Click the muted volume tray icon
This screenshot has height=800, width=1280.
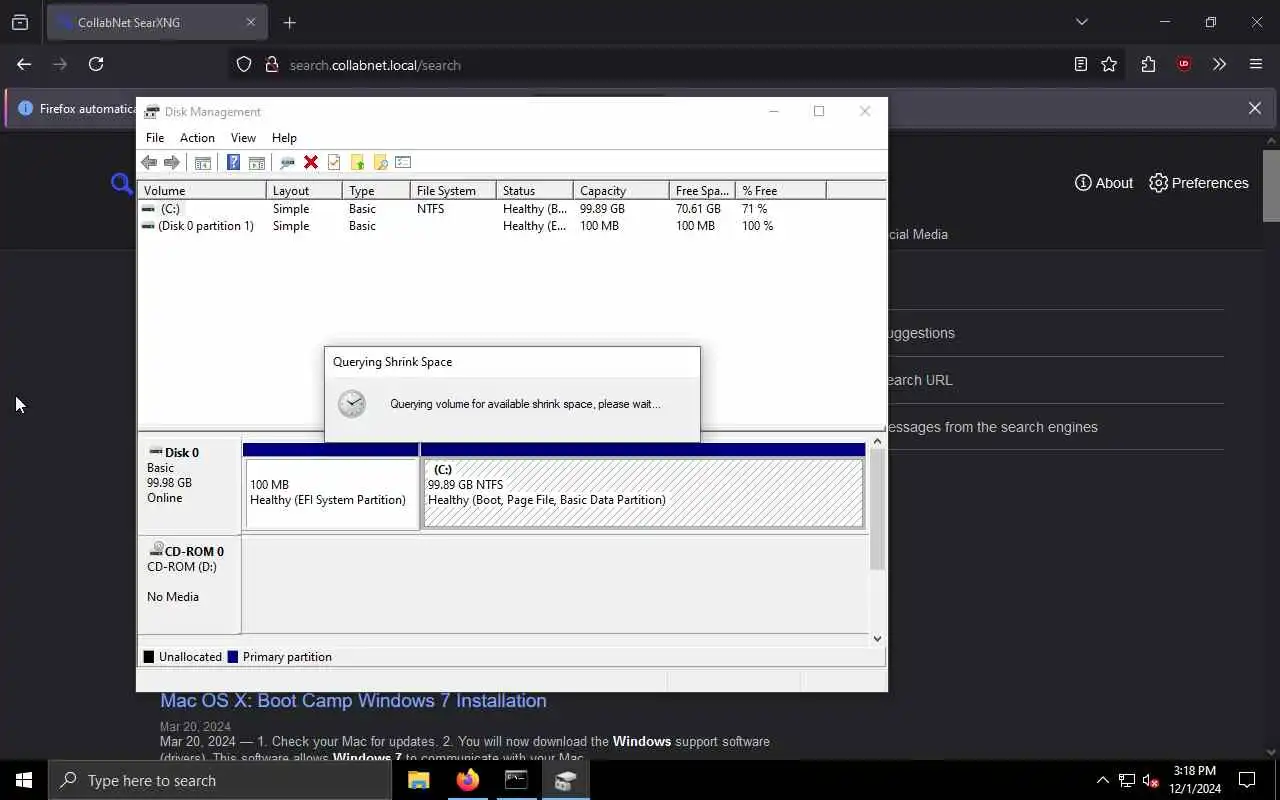click(1151, 780)
